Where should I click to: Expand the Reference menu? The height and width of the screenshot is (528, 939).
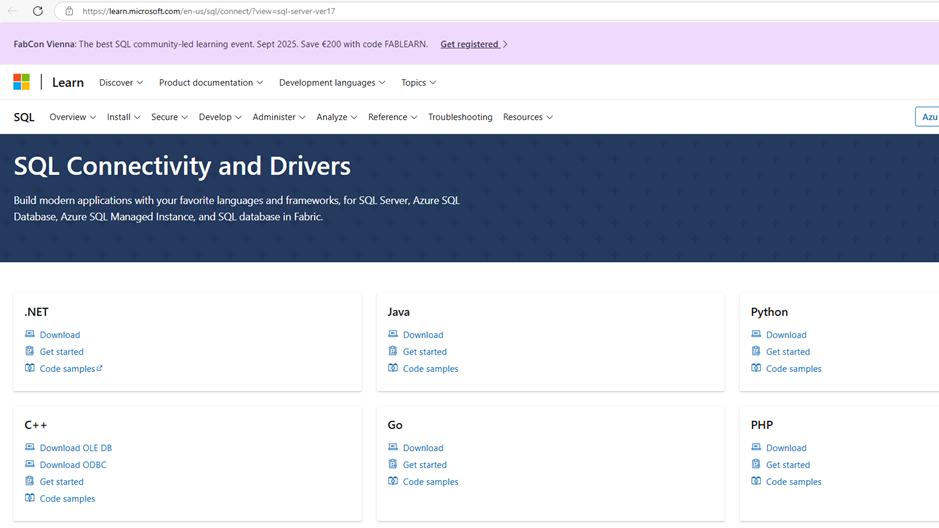pyautogui.click(x=393, y=117)
